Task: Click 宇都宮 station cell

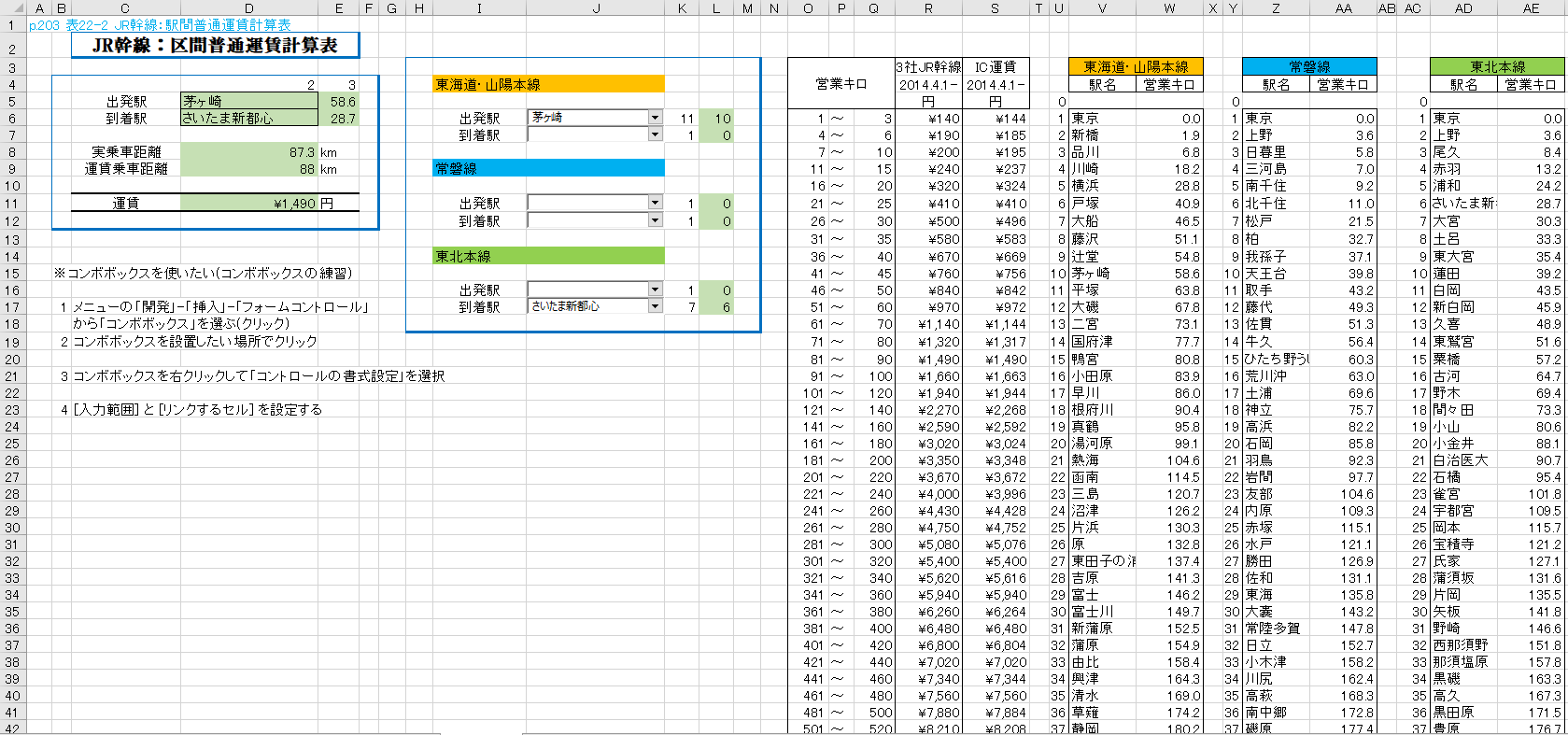Action: [1463, 511]
